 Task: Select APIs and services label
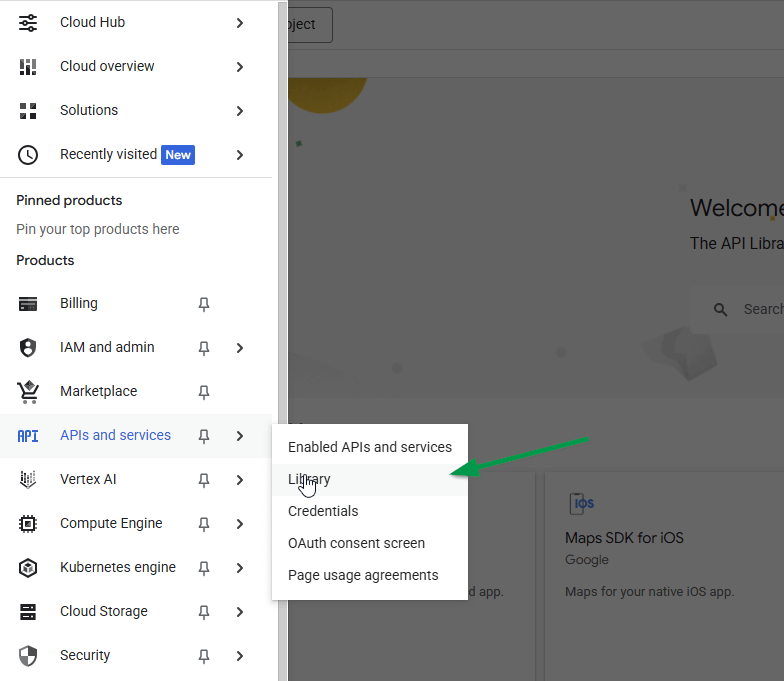click(116, 436)
